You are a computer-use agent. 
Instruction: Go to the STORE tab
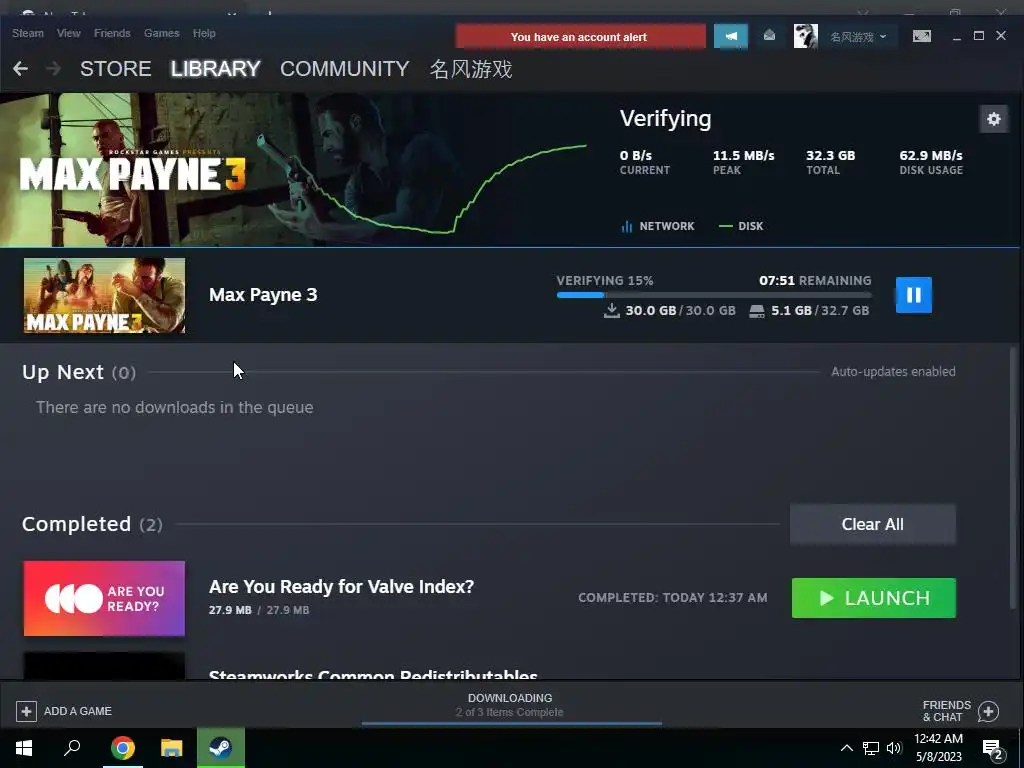point(116,69)
